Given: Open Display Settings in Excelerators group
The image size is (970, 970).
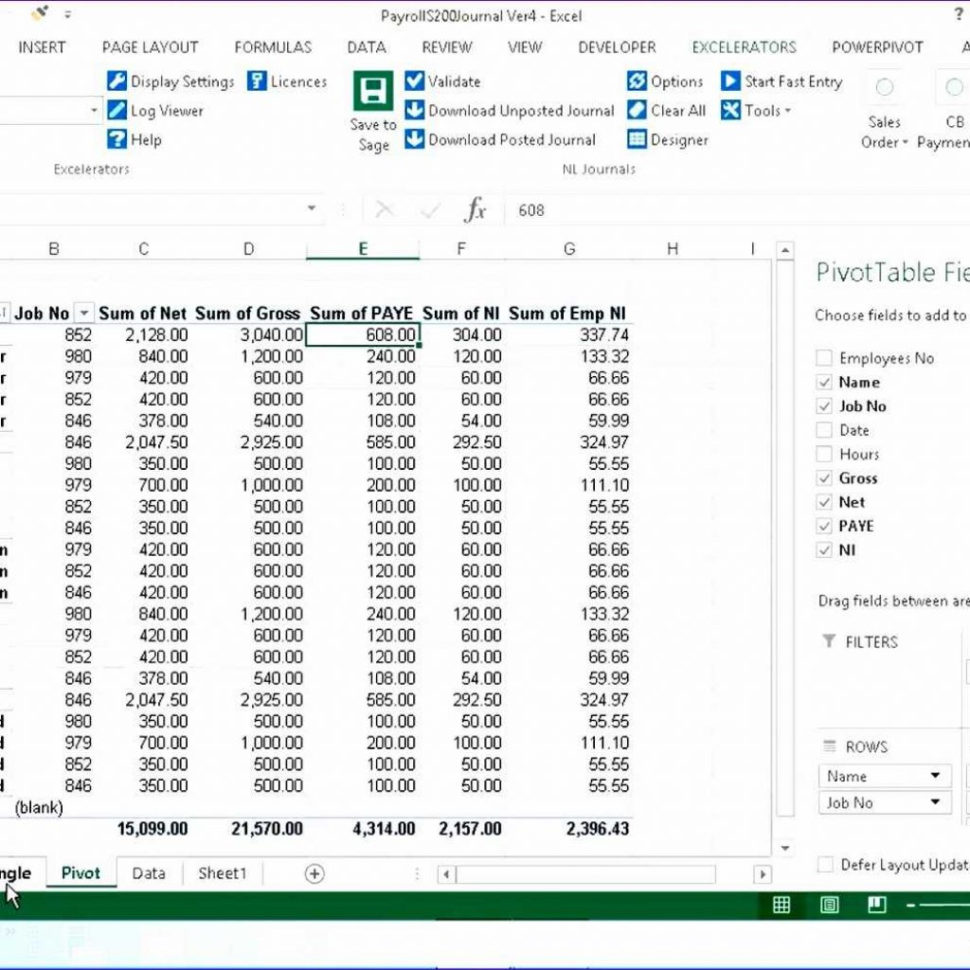Looking at the screenshot, I should point(170,82).
